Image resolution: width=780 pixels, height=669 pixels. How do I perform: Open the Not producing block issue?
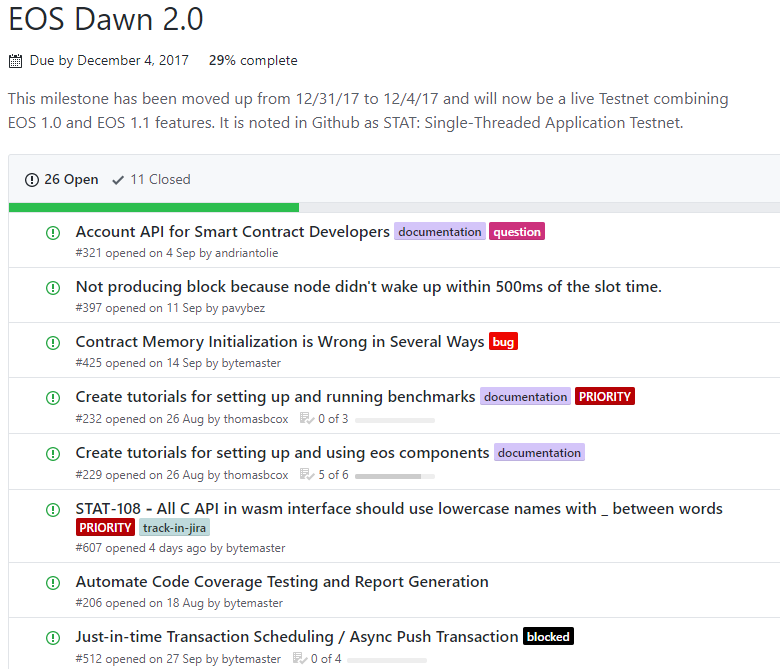click(x=369, y=287)
